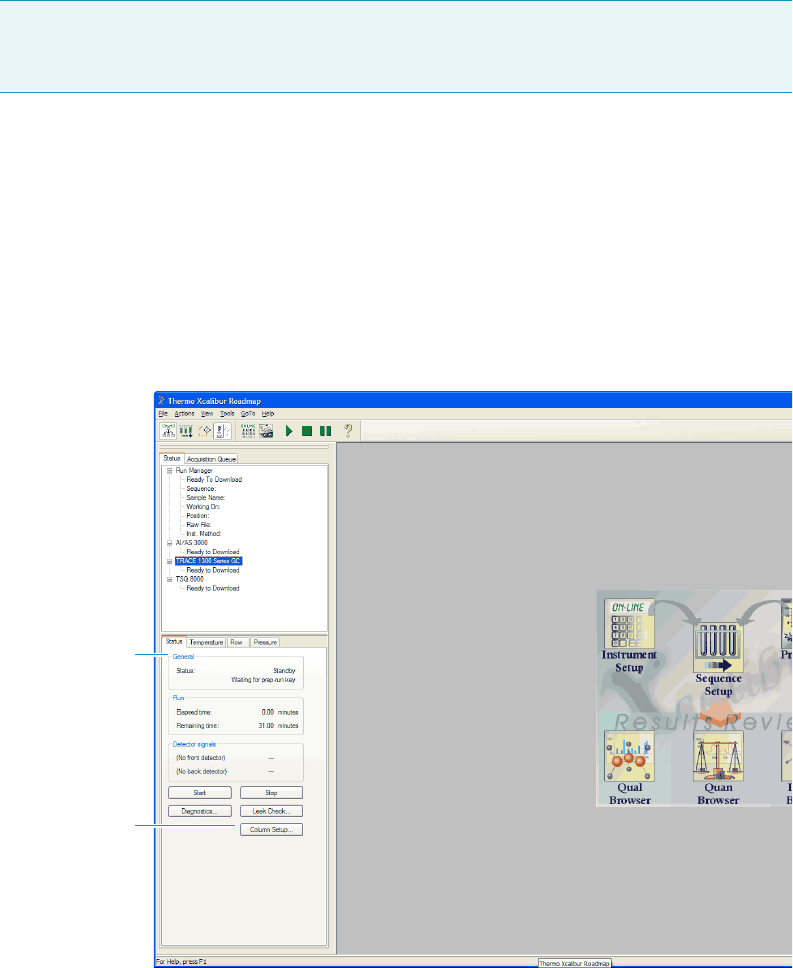The height and width of the screenshot is (968, 793).
Task: Click the Leak Check button
Action: (x=272, y=811)
